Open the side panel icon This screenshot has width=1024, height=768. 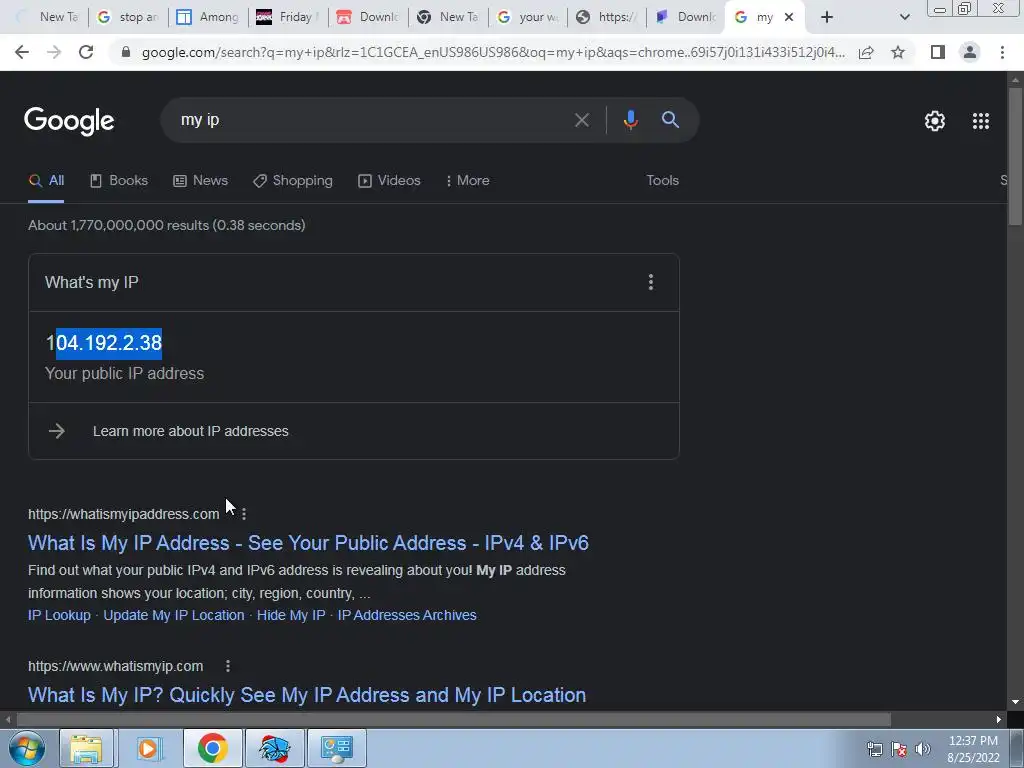click(938, 52)
